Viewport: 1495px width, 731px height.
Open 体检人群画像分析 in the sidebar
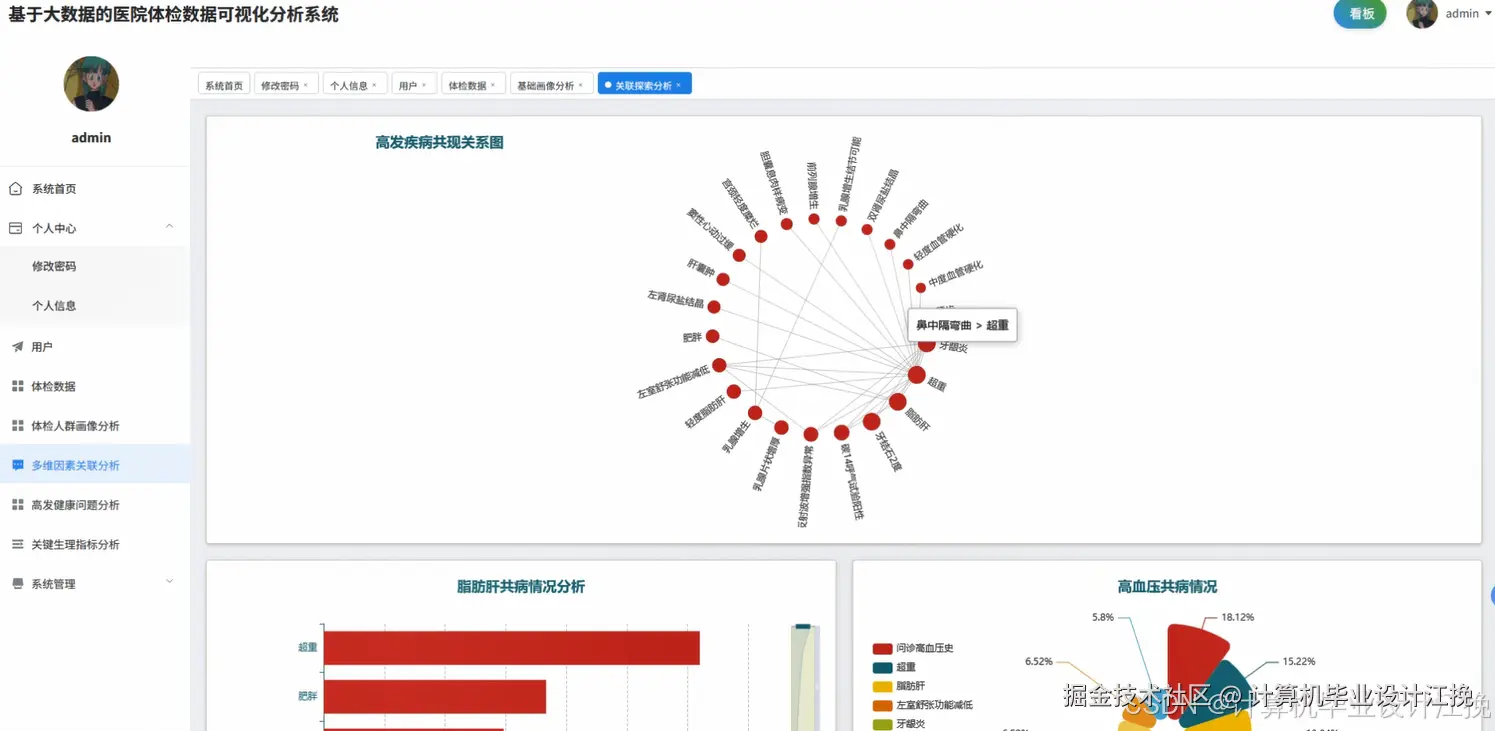(x=94, y=426)
